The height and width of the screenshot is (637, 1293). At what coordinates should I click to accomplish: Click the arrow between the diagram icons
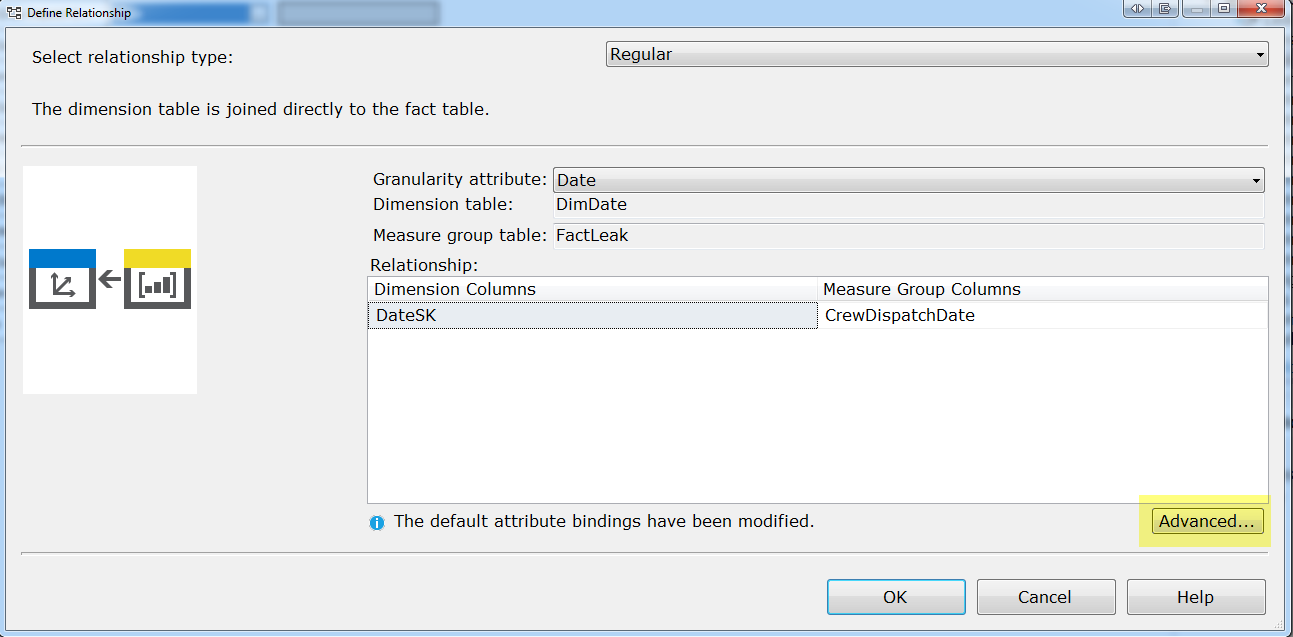[x=110, y=279]
